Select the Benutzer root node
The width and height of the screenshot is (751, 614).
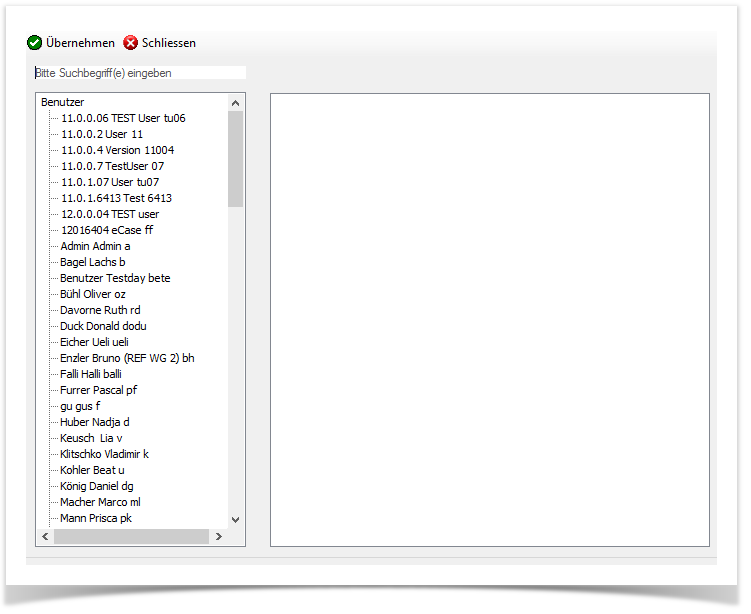pyautogui.click(x=62, y=102)
